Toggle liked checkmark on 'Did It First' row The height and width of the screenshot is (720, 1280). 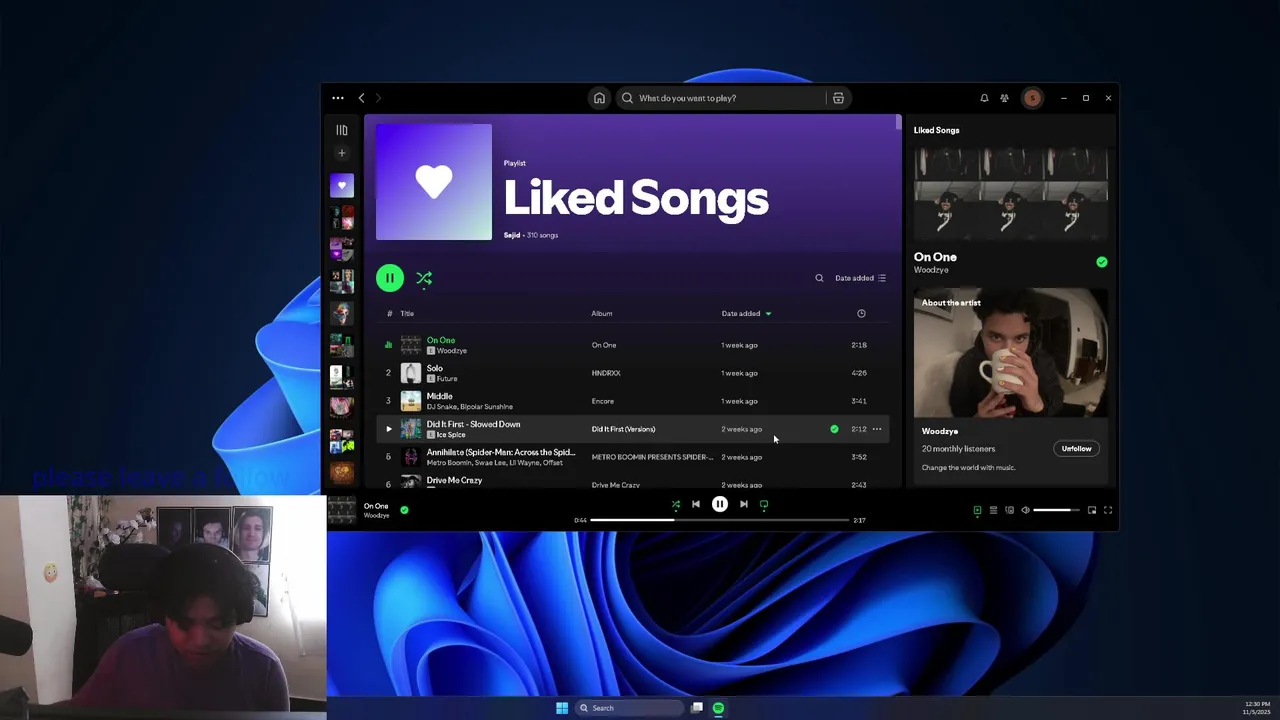point(834,429)
